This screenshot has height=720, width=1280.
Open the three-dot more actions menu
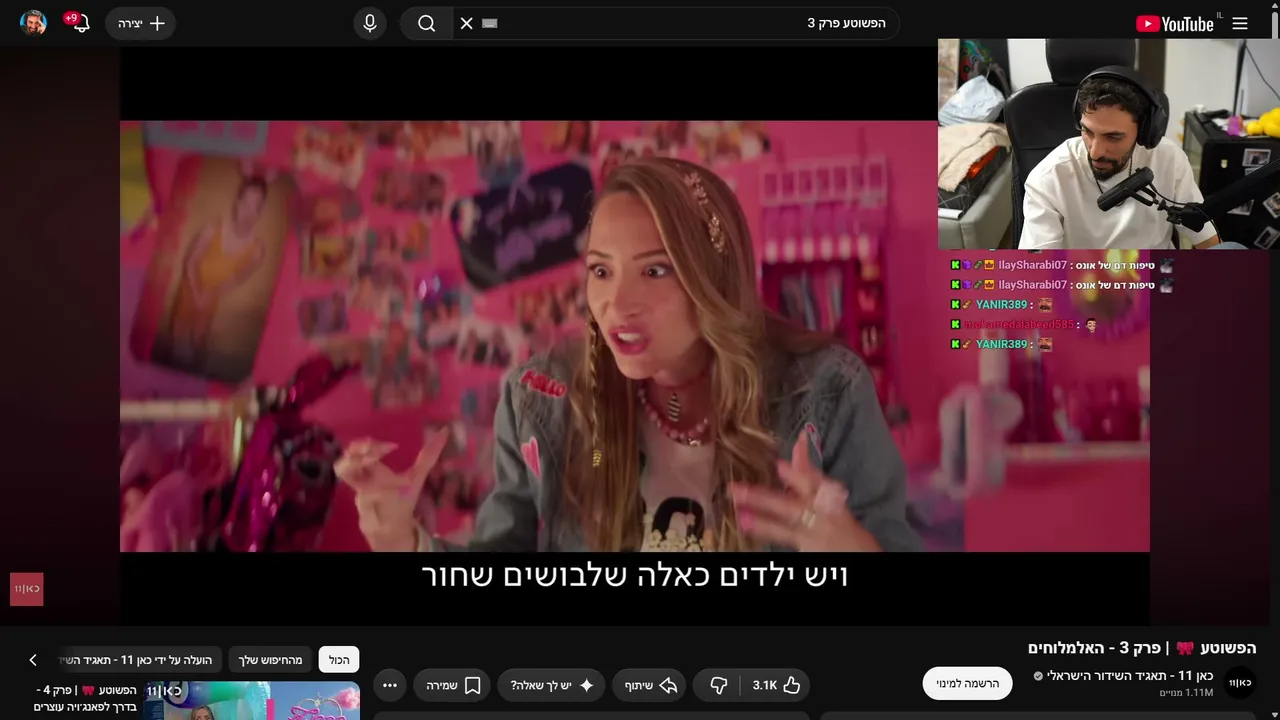tap(390, 685)
